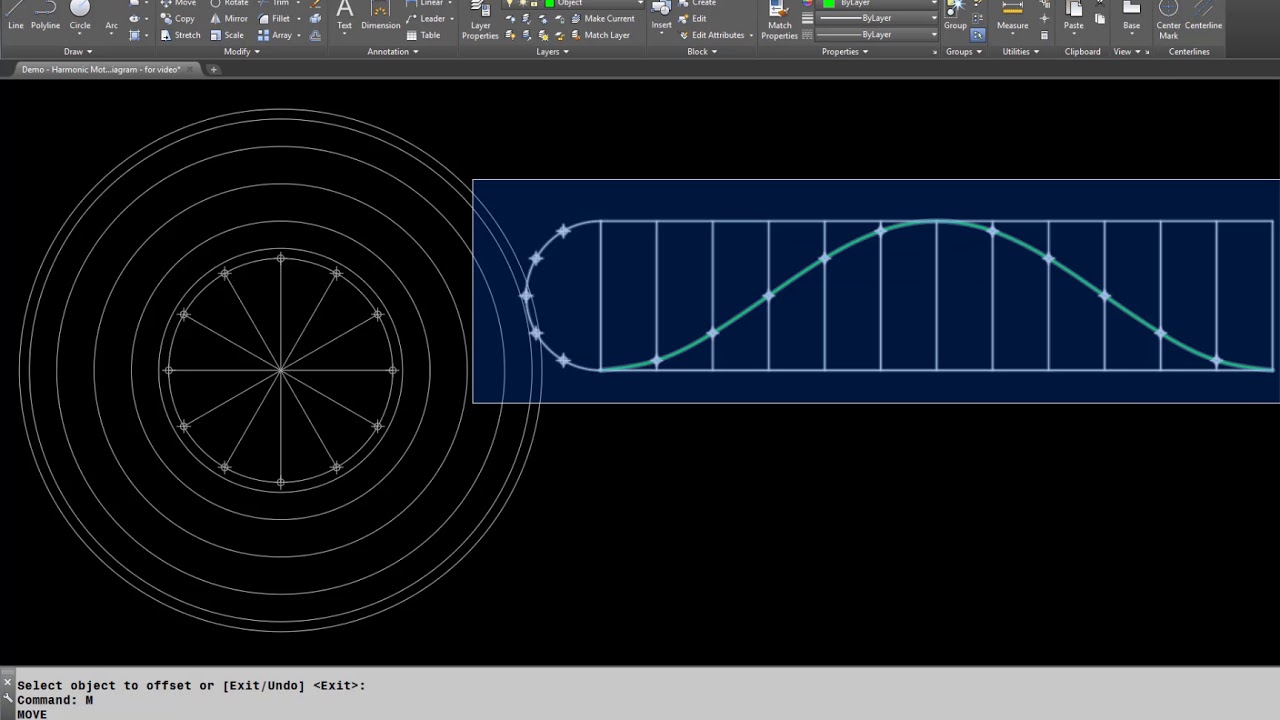The image size is (1280, 720).
Task: Activate the Stretch command
Action: coord(180,35)
